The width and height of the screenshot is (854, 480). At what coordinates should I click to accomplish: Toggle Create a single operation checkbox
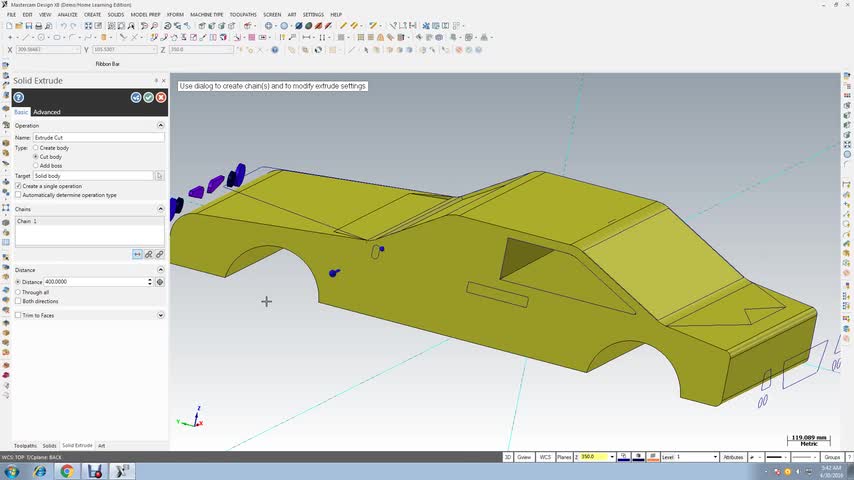pos(18,186)
